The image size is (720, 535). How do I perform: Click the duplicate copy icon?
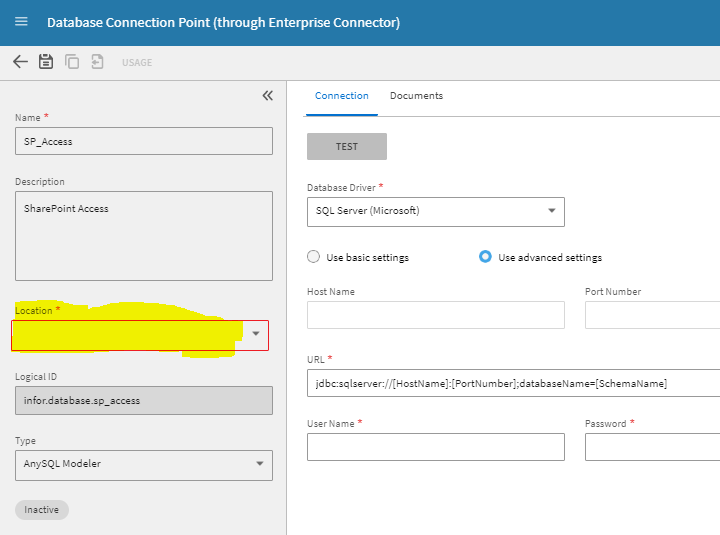72,62
